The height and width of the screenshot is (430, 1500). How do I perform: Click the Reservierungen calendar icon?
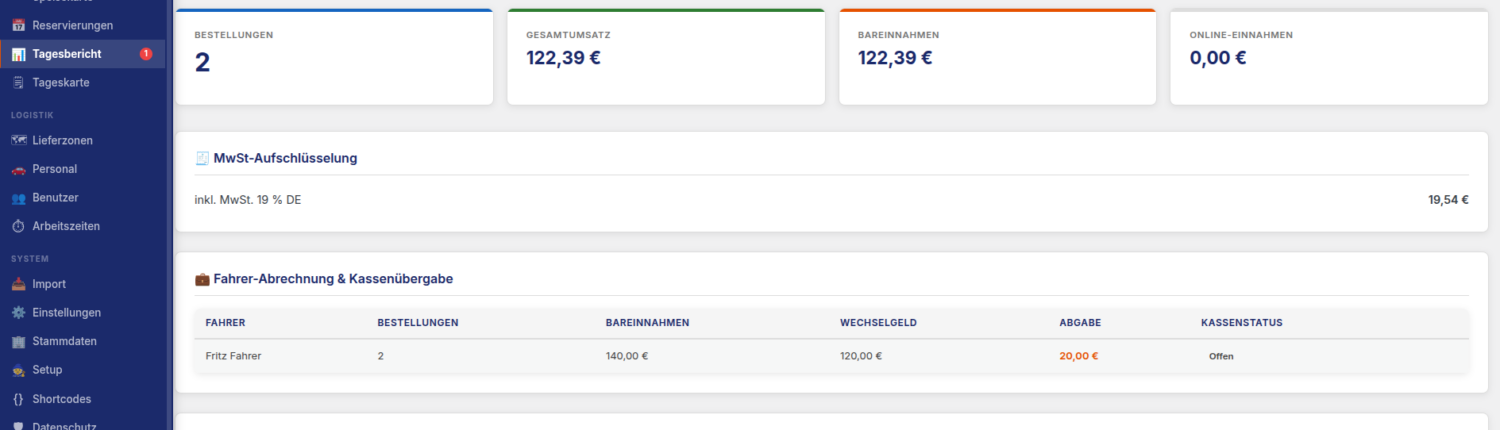point(18,25)
